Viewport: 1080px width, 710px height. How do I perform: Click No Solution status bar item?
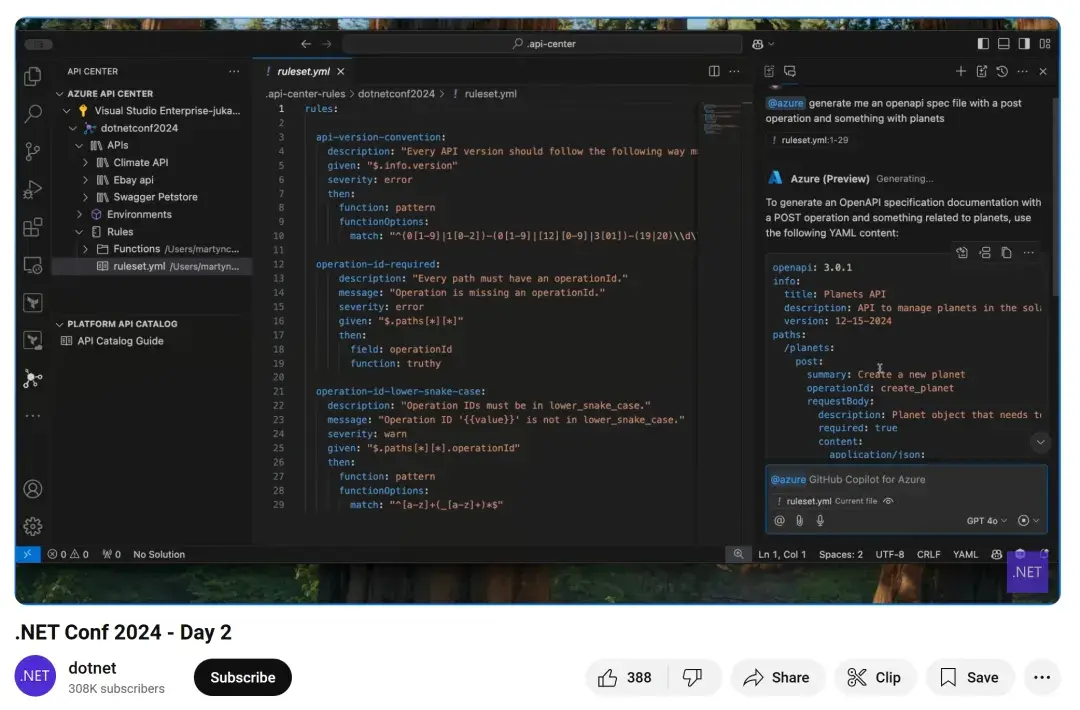[x=159, y=554]
